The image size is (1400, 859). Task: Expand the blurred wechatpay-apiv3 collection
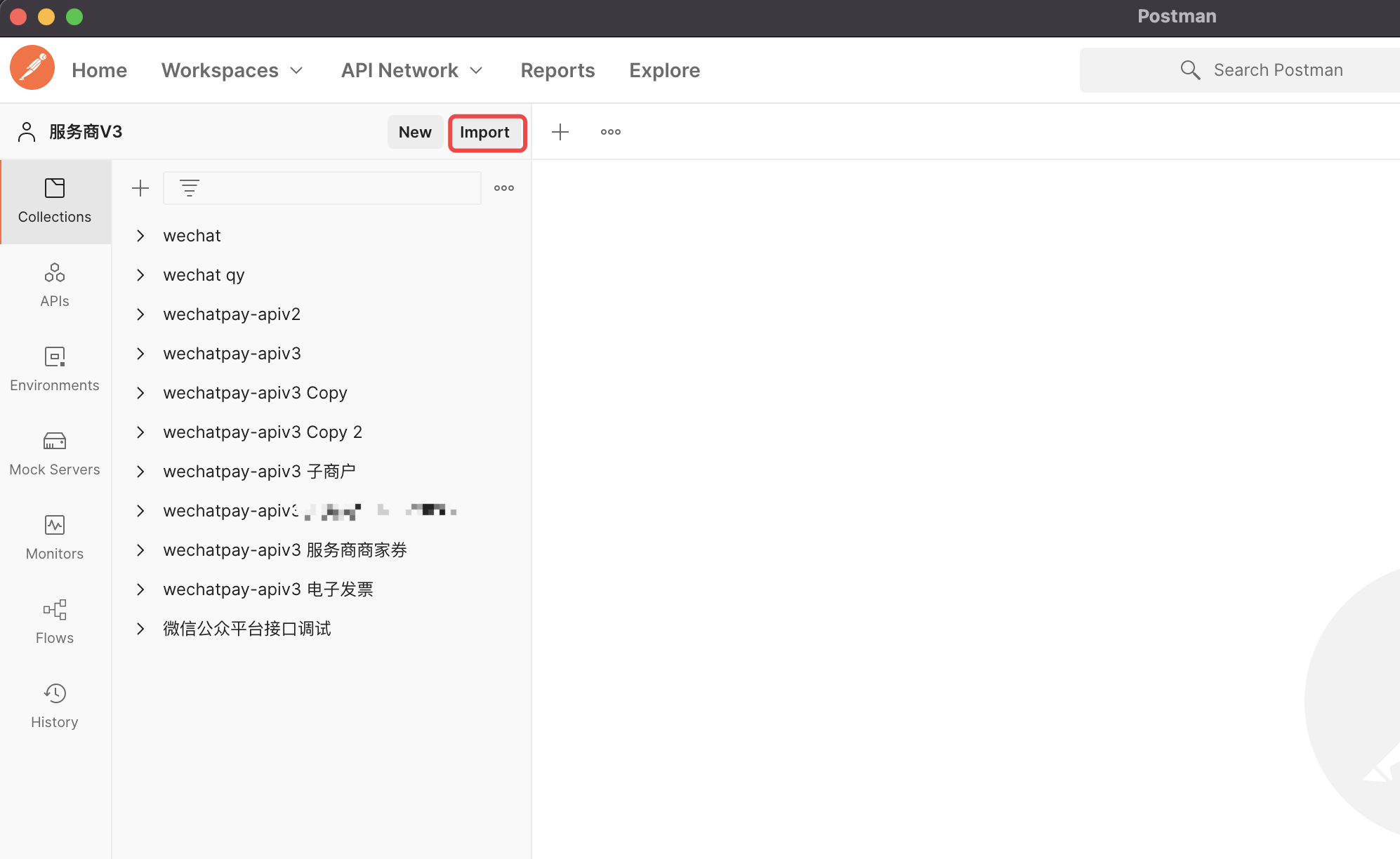(140, 511)
